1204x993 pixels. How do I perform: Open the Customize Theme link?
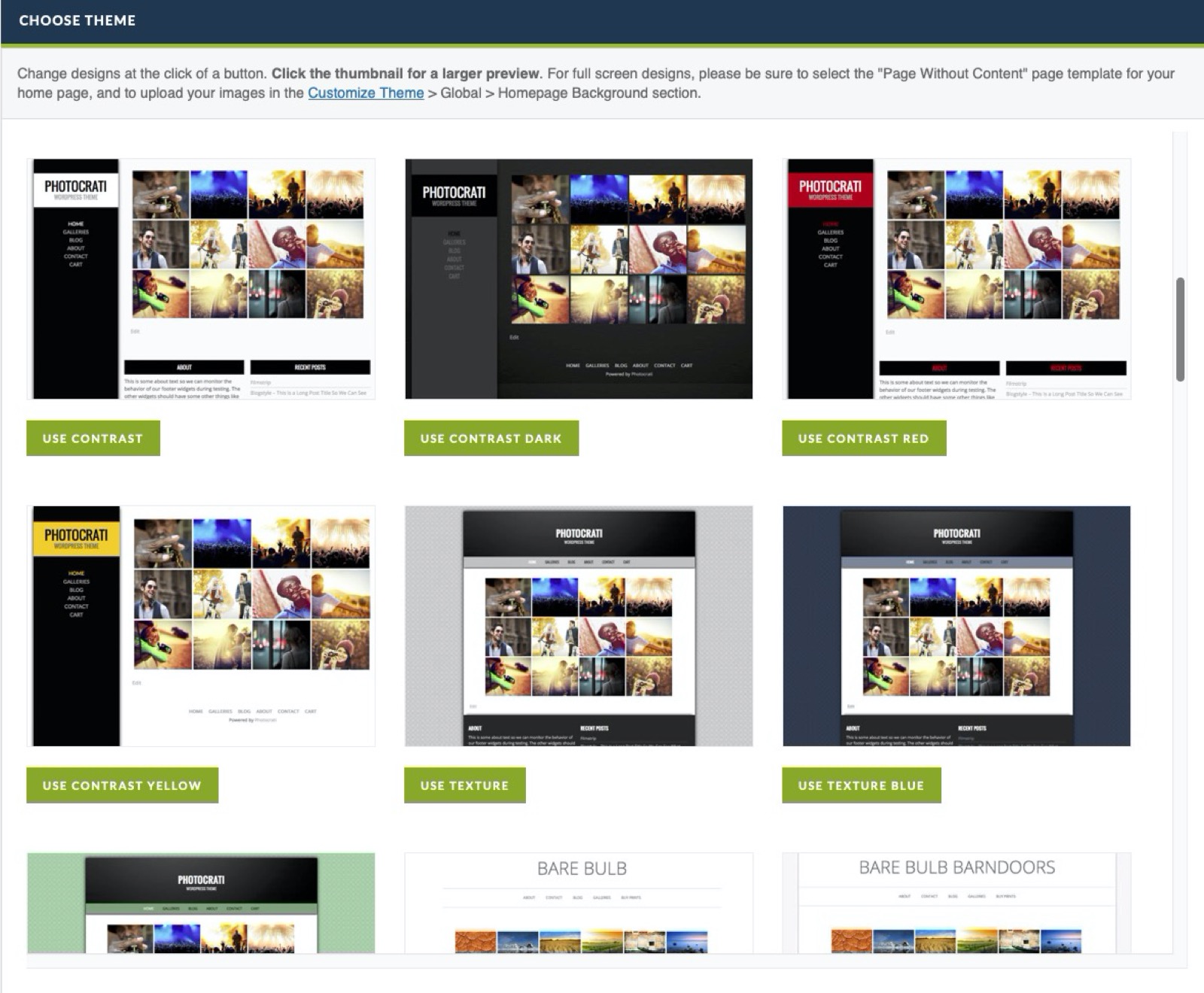pos(366,93)
